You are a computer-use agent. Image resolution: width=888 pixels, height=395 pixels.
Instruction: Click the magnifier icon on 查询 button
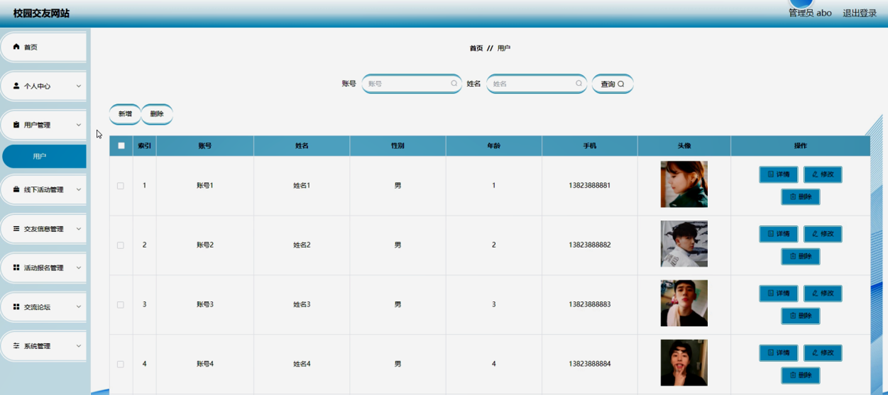621,84
